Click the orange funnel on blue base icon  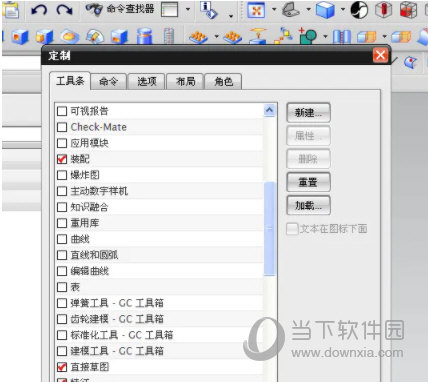pos(258,36)
